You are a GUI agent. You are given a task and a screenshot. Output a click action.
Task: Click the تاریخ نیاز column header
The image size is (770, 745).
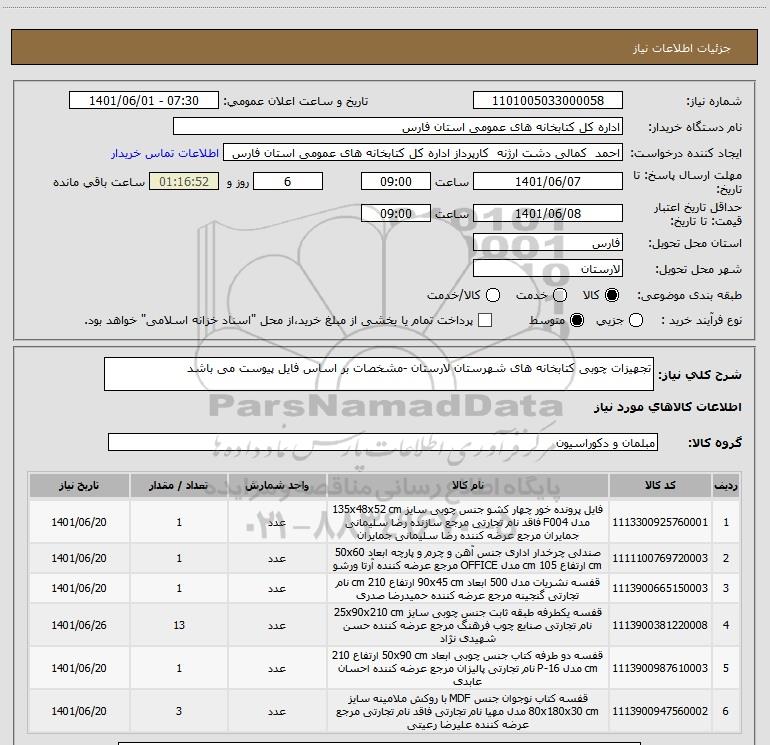(x=79, y=486)
